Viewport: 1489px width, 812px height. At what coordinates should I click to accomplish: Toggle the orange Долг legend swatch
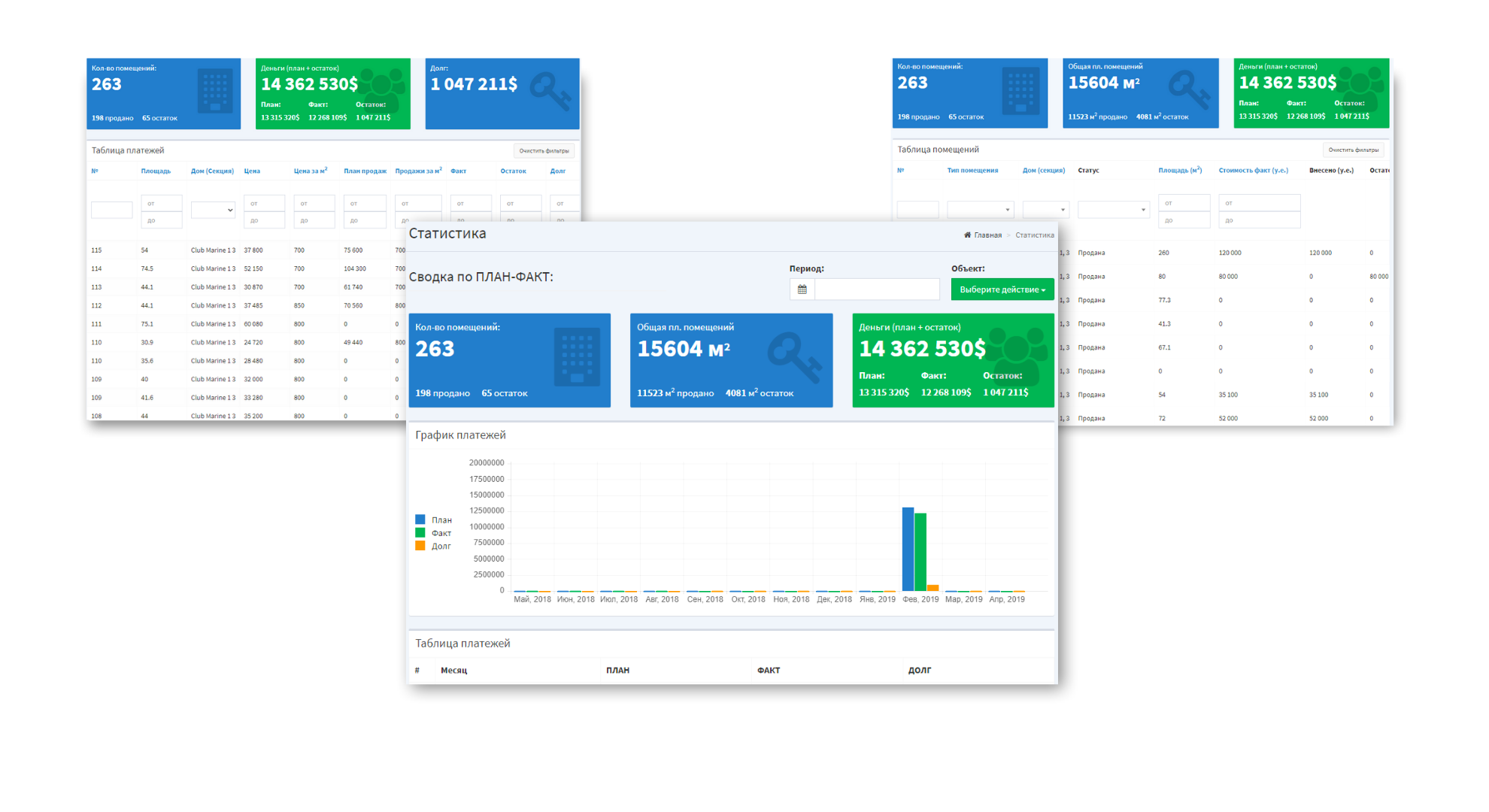420,546
